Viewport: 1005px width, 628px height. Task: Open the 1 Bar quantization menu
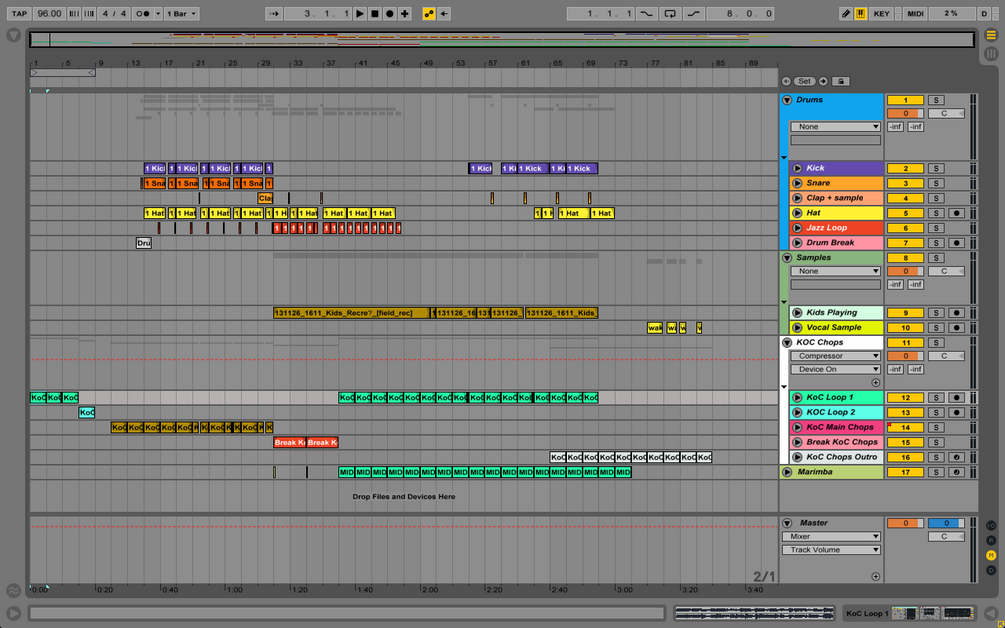[182, 13]
